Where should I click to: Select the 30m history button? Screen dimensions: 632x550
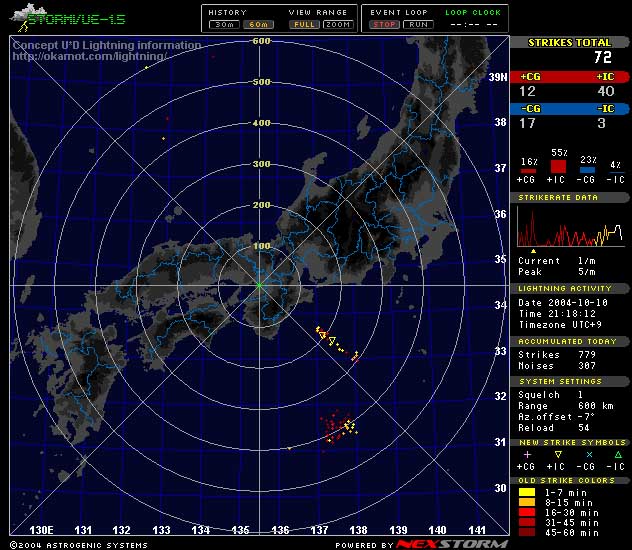[224, 23]
